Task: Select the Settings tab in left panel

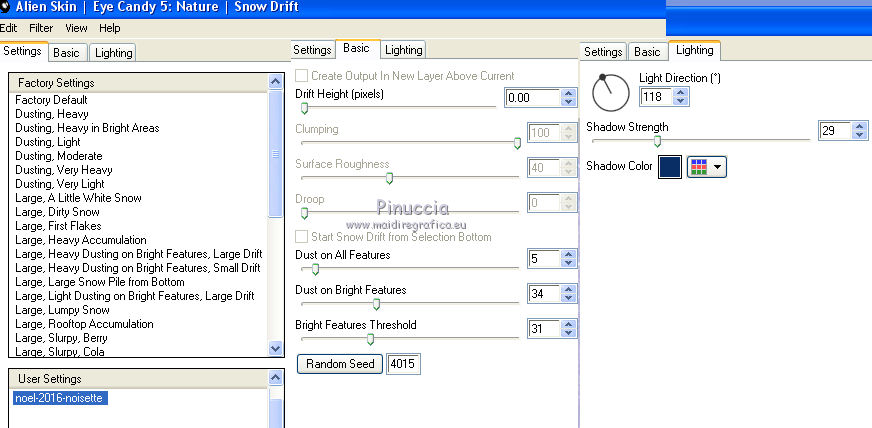Action: [x=22, y=51]
